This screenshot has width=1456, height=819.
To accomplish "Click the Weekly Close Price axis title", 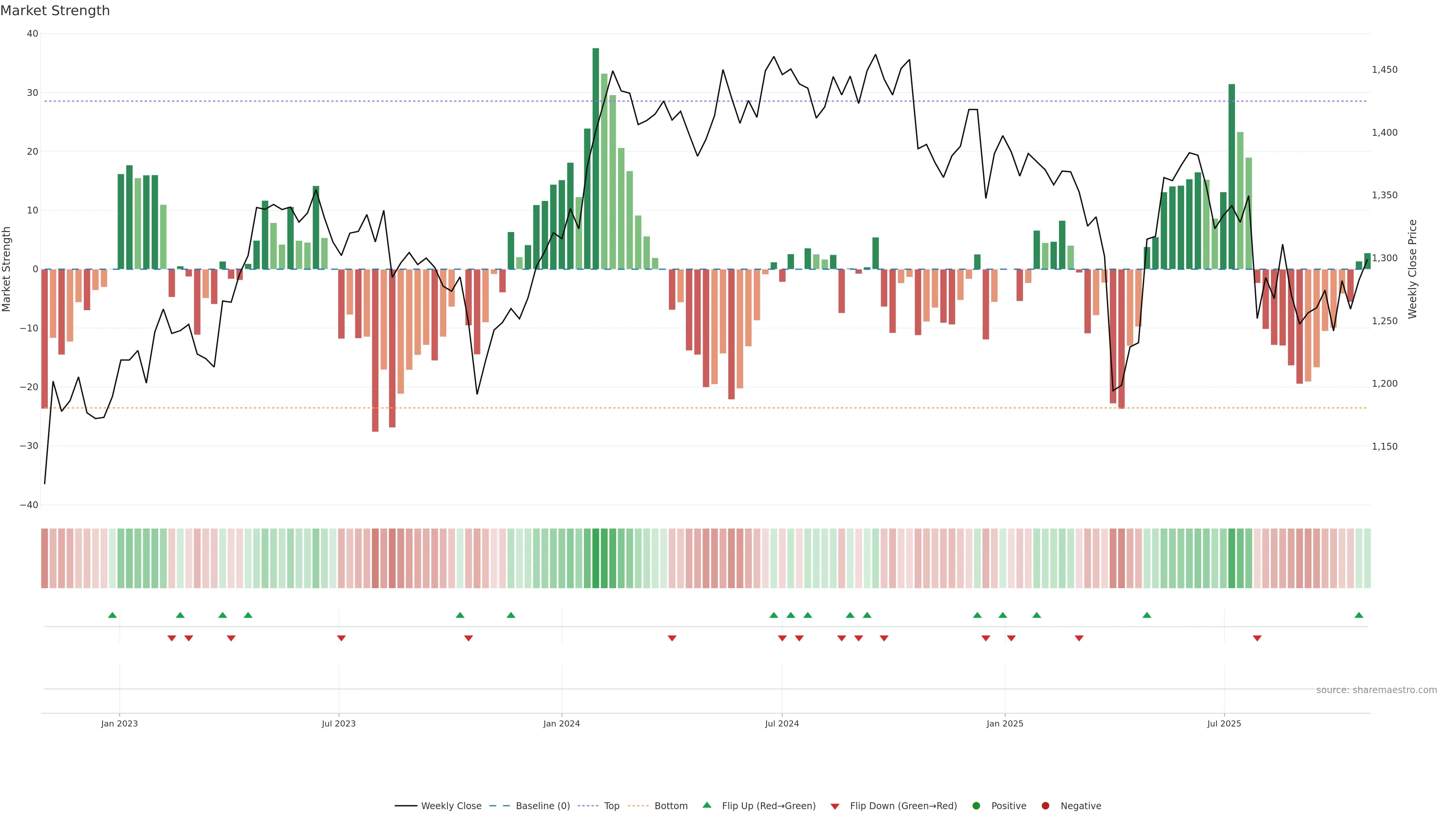I will pos(1412,269).
